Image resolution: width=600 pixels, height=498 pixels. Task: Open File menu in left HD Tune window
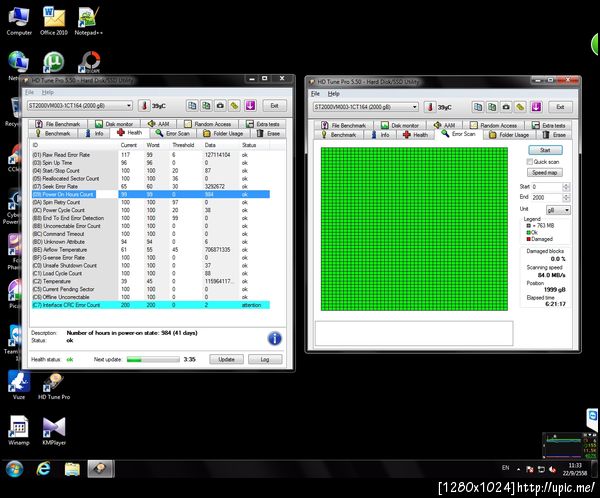pos(29,92)
